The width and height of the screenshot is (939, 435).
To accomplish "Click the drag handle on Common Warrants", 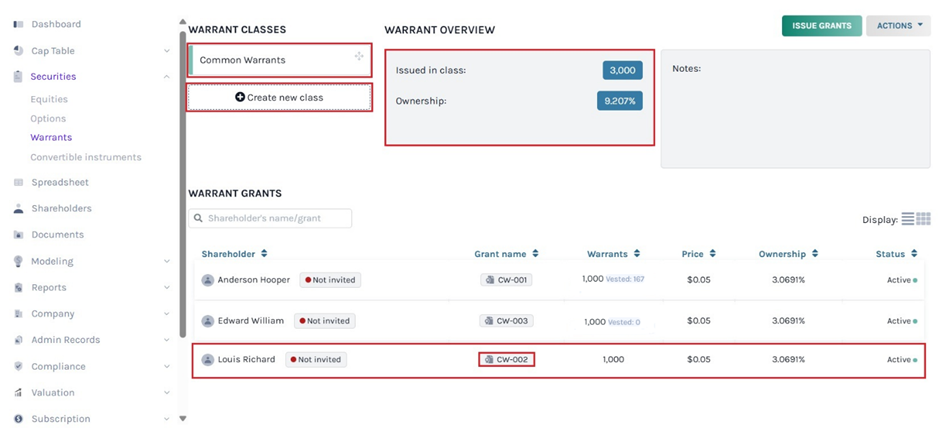I will tap(359, 57).
